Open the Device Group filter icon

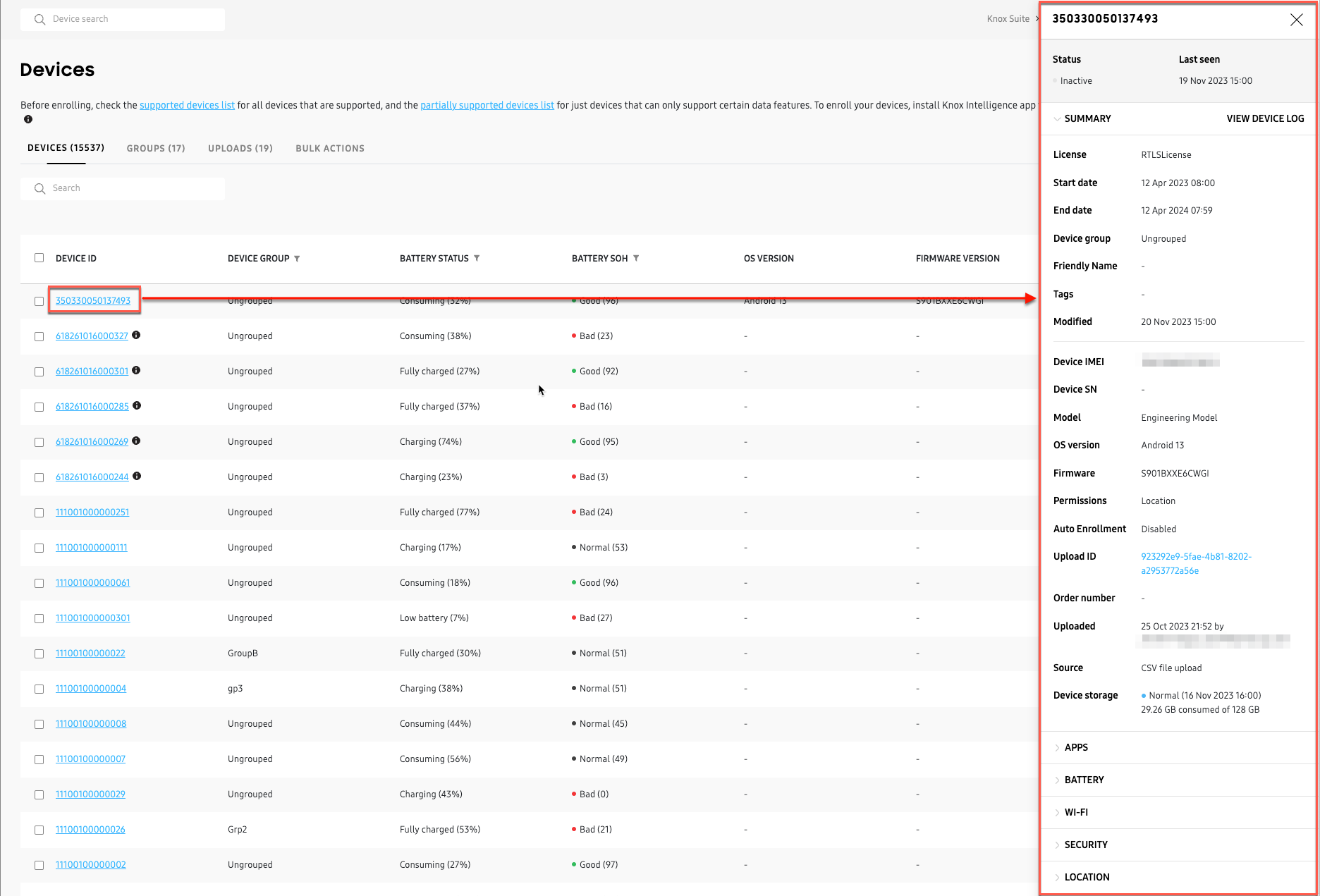click(x=297, y=259)
